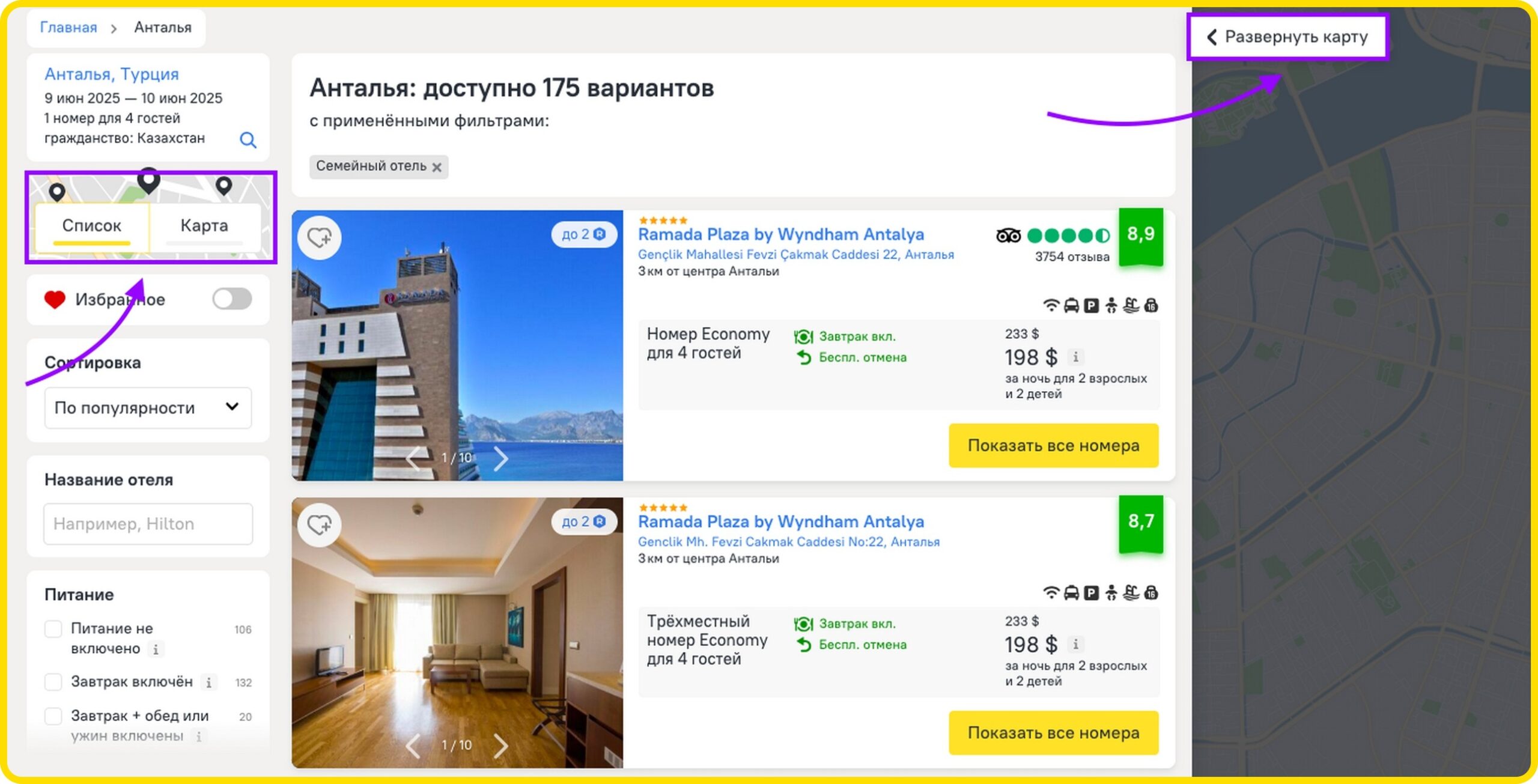Show previous photo of second hotel
1538x784 pixels.
413,746
